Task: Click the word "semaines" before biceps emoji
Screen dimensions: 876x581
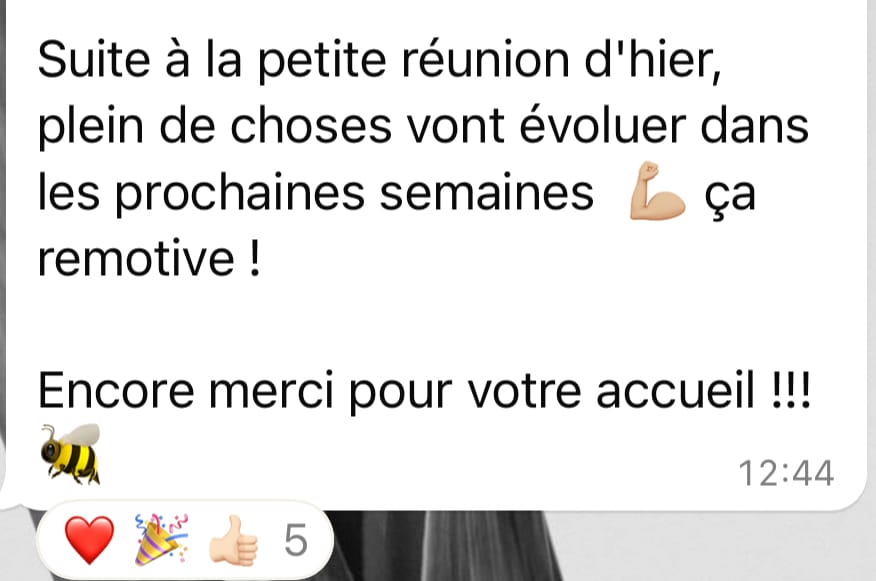Action: (486, 194)
